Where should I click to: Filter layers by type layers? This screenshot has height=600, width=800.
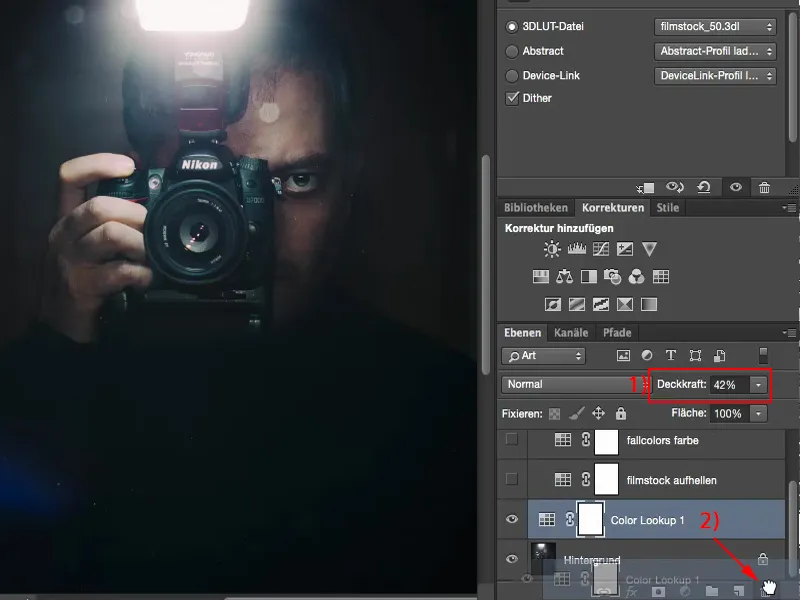670,356
